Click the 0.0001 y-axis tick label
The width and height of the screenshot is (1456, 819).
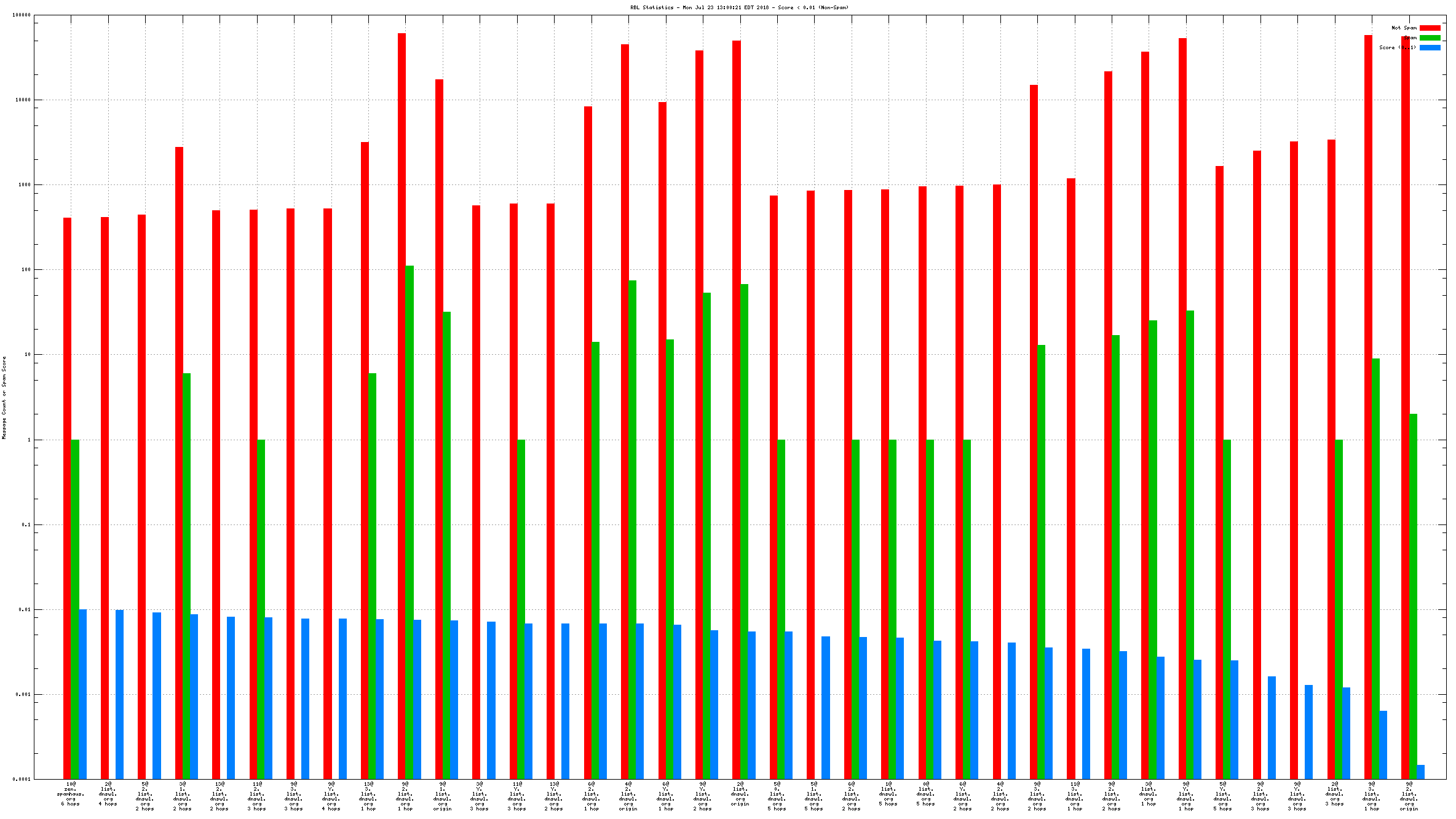(22, 779)
